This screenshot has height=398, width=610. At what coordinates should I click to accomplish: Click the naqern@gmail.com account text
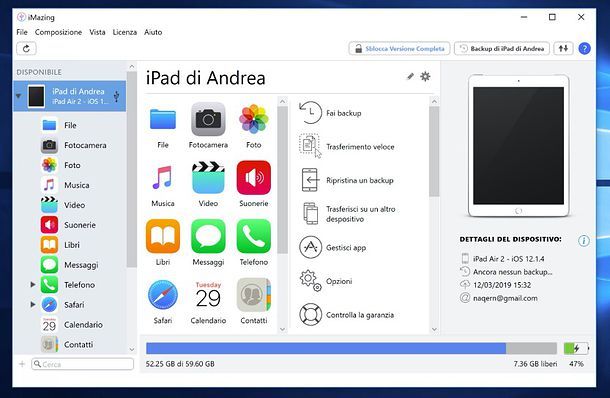click(x=505, y=298)
